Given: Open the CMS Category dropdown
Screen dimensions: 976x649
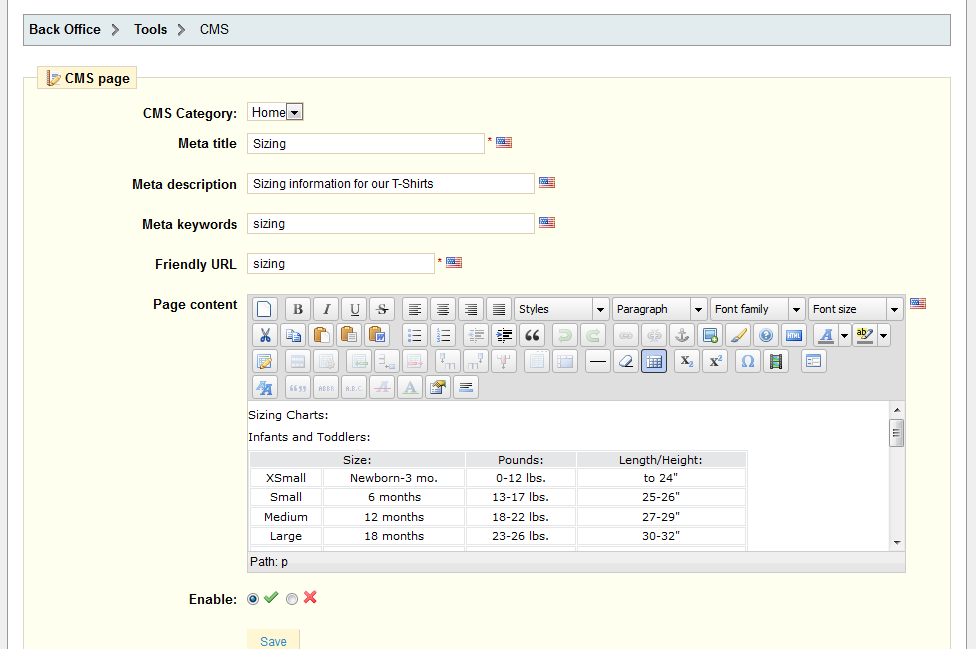Looking at the screenshot, I should 275,112.
